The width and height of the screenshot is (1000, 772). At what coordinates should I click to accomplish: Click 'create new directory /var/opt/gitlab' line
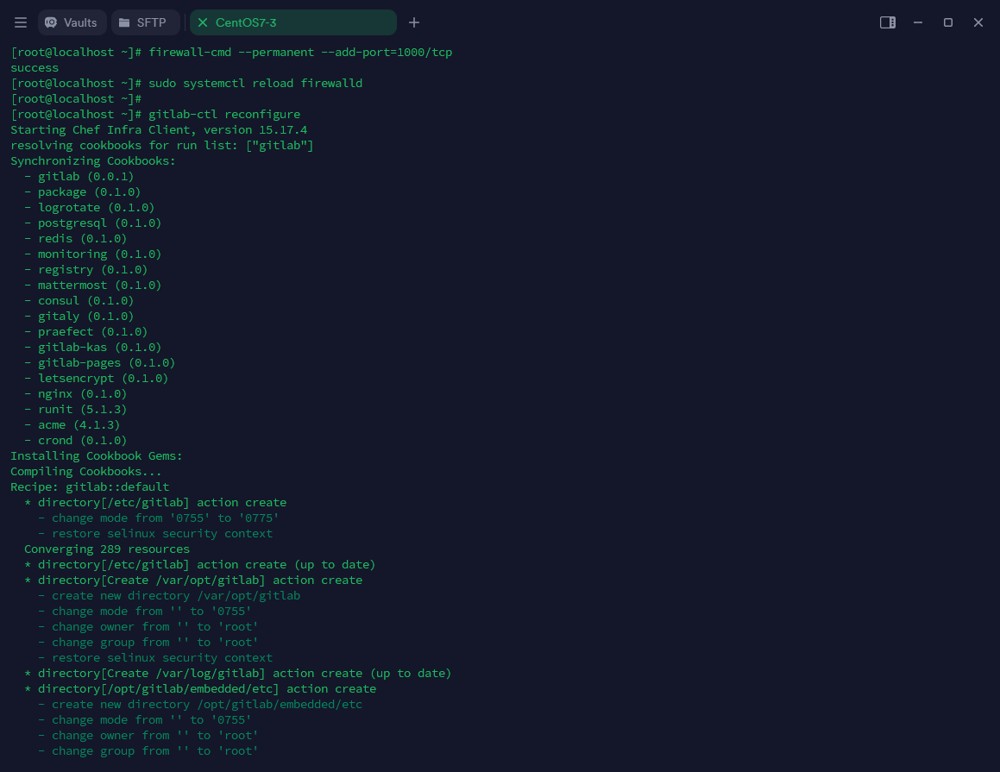click(x=176, y=595)
